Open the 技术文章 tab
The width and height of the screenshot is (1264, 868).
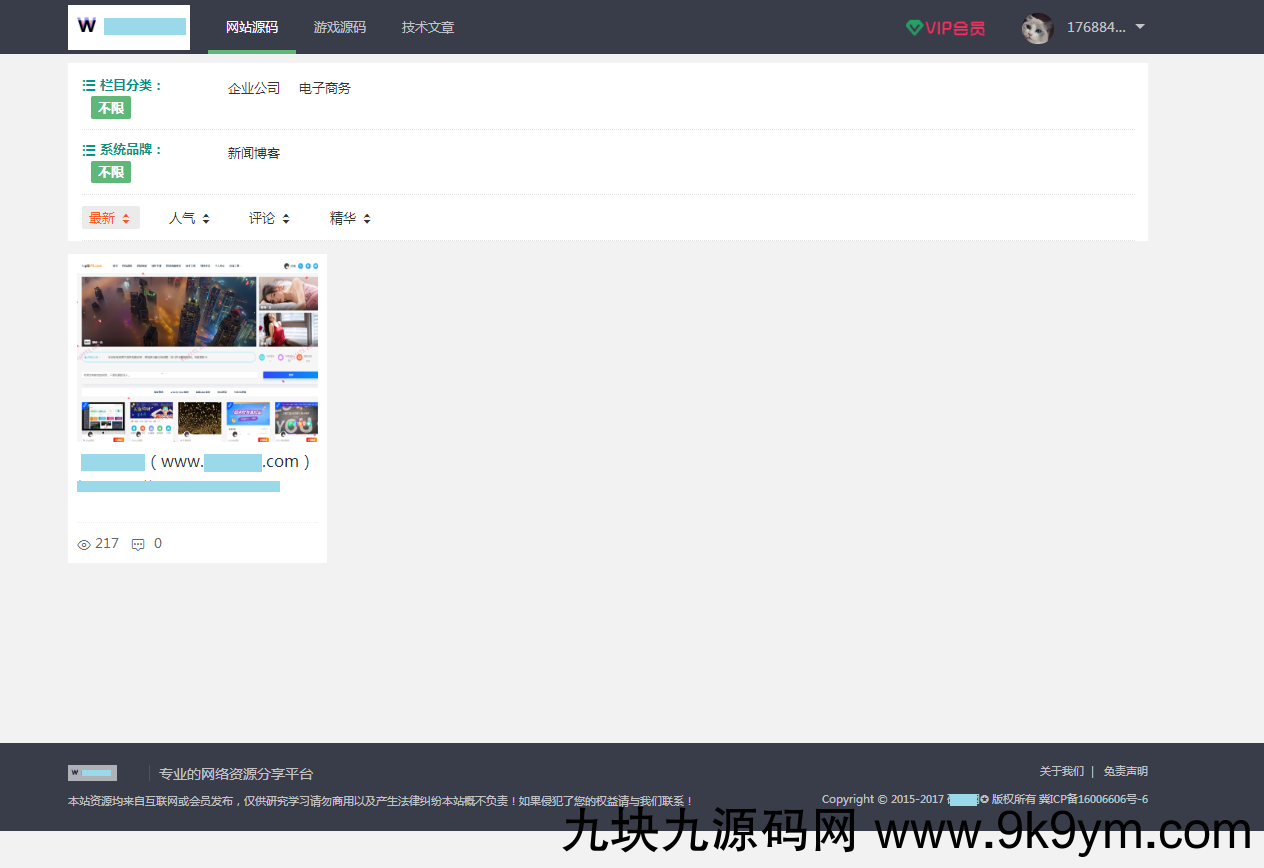tap(427, 27)
